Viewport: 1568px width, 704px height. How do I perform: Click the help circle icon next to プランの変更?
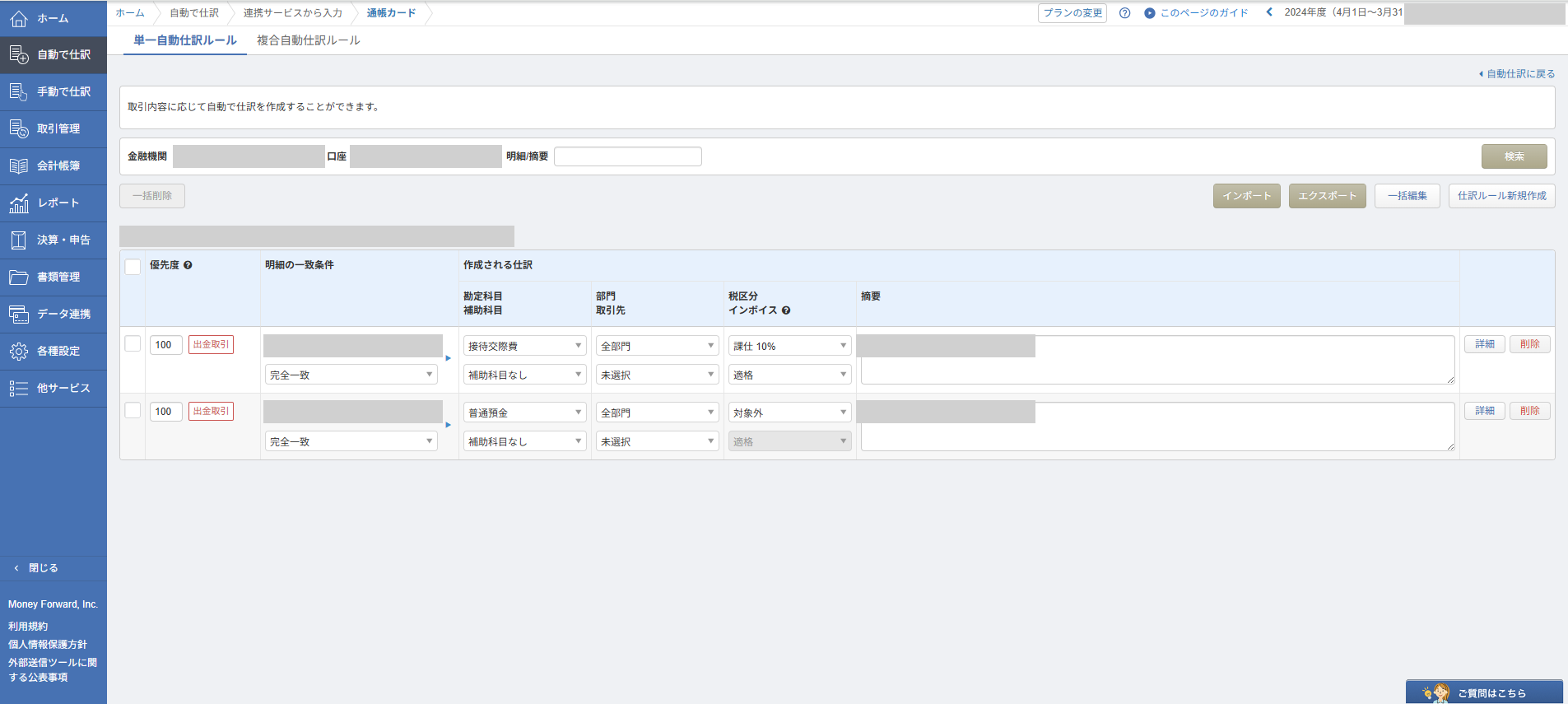coord(1124,13)
